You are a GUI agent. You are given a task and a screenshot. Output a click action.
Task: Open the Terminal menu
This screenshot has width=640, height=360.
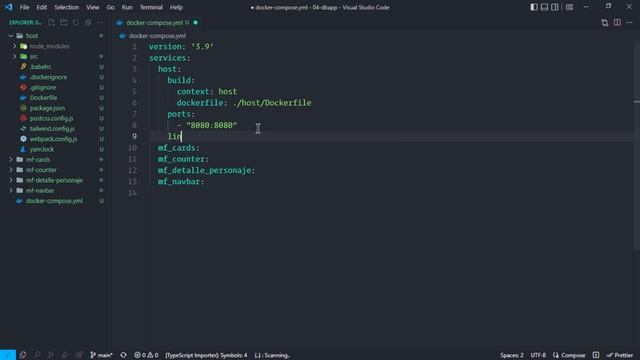coord(151,7)
